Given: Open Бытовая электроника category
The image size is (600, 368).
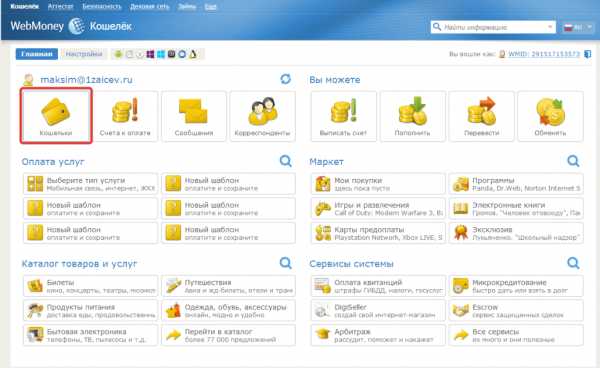Looking at the screenshot, I should click(90, 335).
